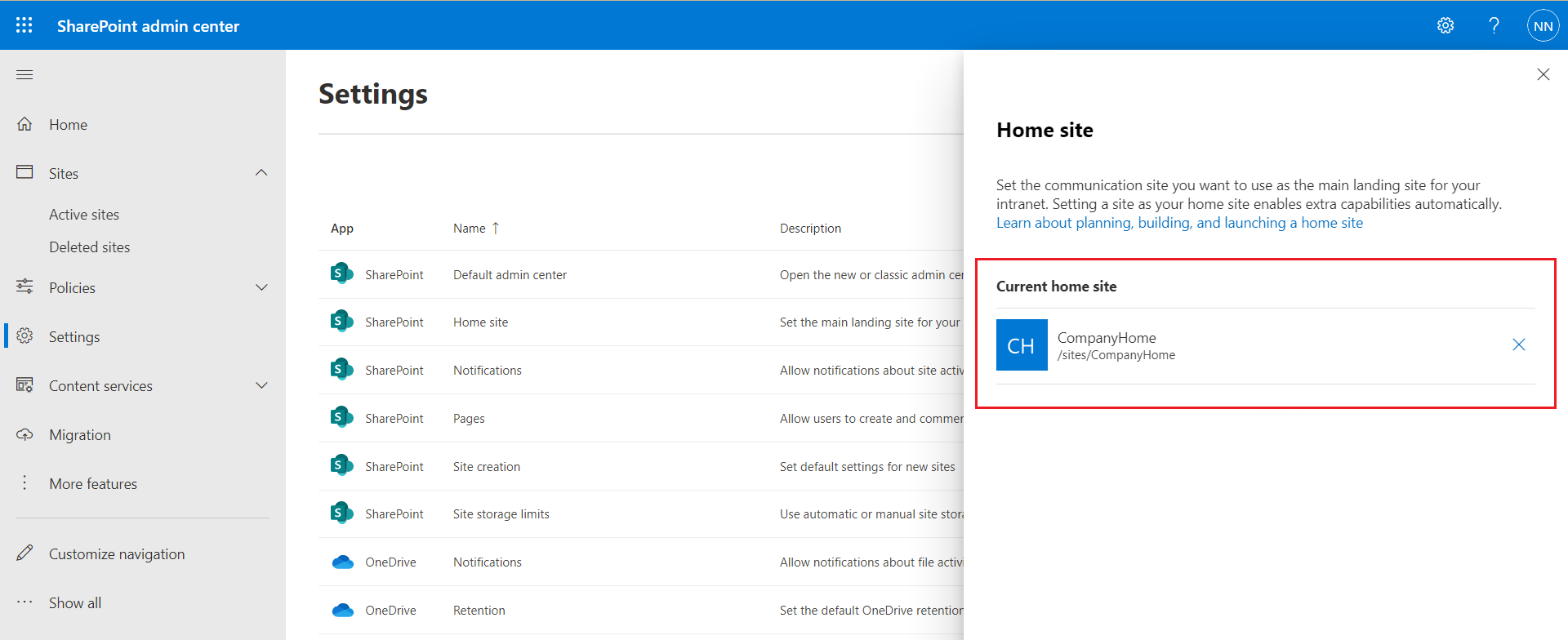Click the Migration cloud icon

(x=25, y=435)
